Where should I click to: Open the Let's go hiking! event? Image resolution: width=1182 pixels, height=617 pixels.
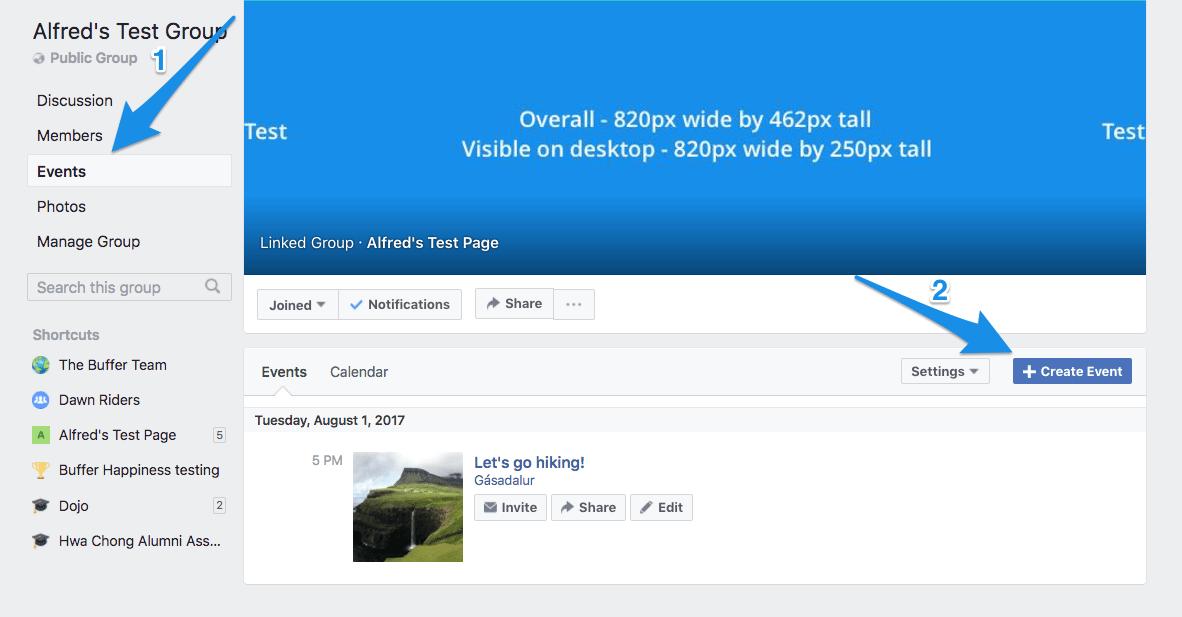[529, 462]
